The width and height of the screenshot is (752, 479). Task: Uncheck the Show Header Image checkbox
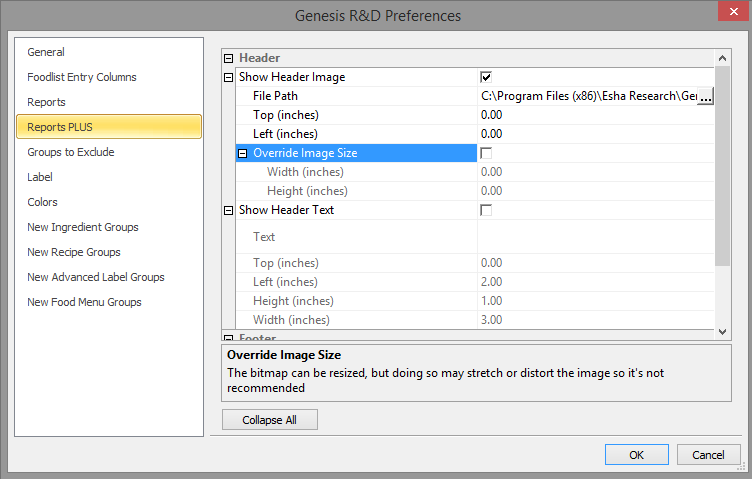pyautogui.click(x=486, y=77)
